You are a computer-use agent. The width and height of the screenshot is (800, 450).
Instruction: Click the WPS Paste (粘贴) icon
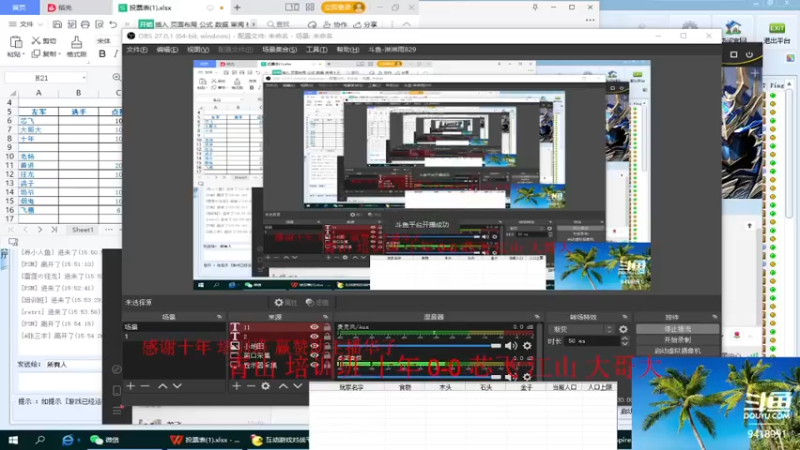click(x=16, y=42)
